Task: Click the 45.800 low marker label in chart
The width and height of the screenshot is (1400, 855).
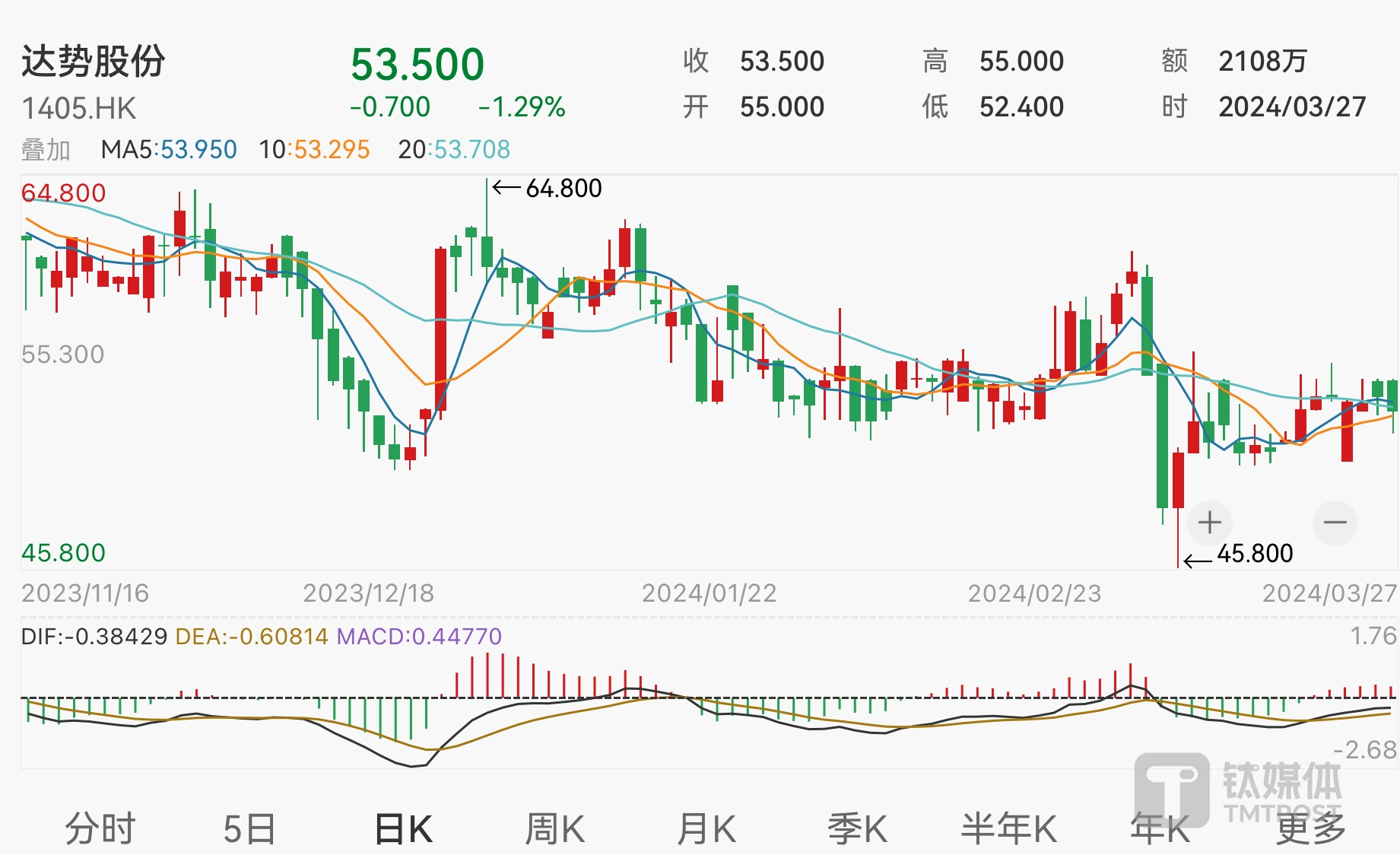Action: [x=1255, y=553]
